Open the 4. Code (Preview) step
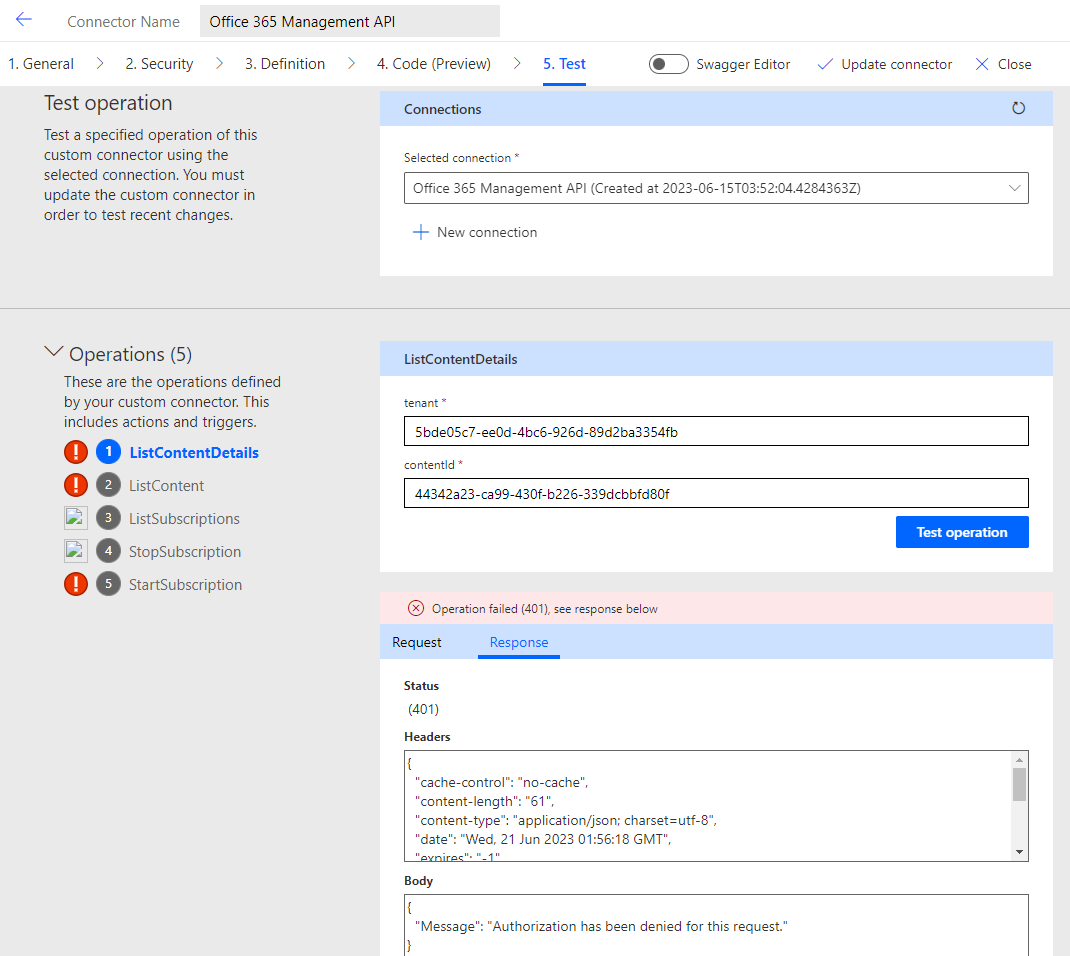The width and height of the screenshot is (1070, 956). 433,63
